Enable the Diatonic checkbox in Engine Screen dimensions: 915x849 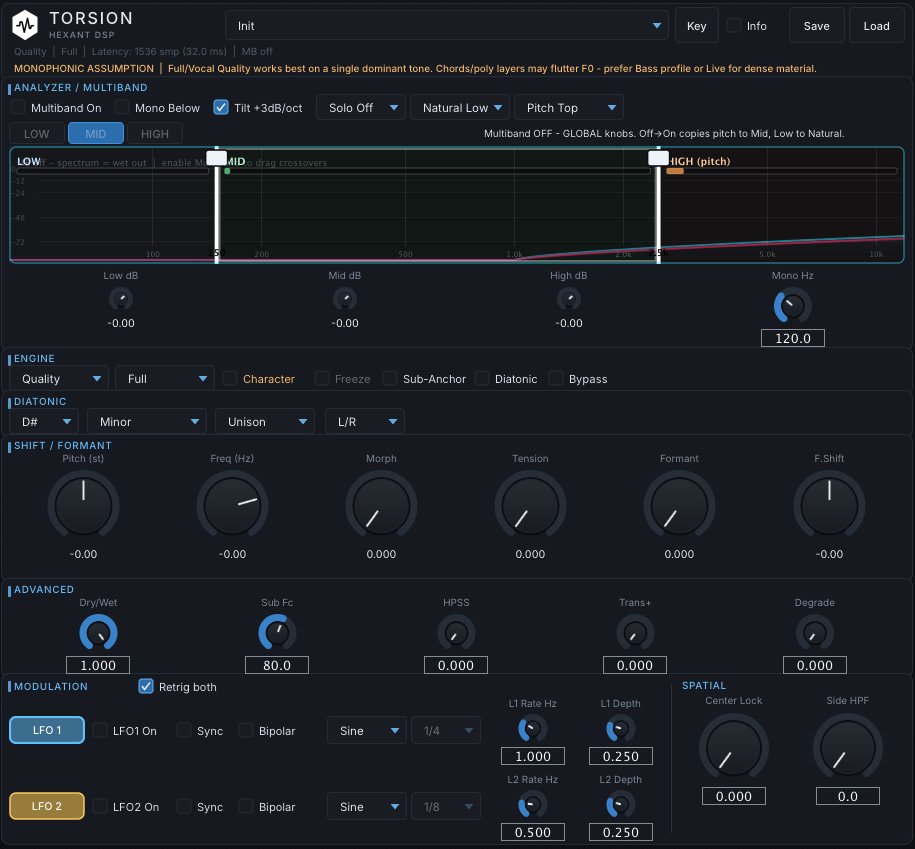[482, 379]
